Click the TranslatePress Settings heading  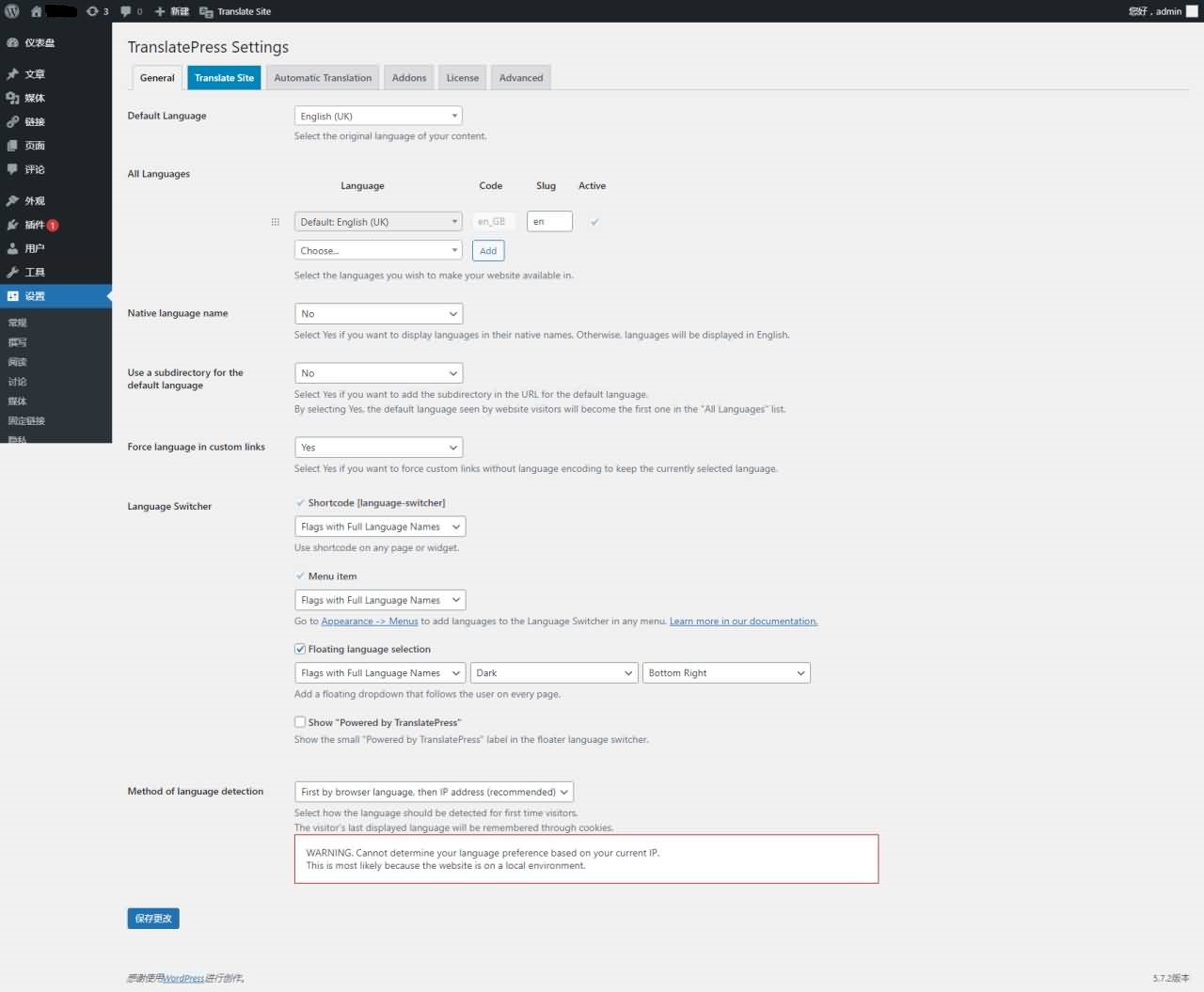point(208,47)
